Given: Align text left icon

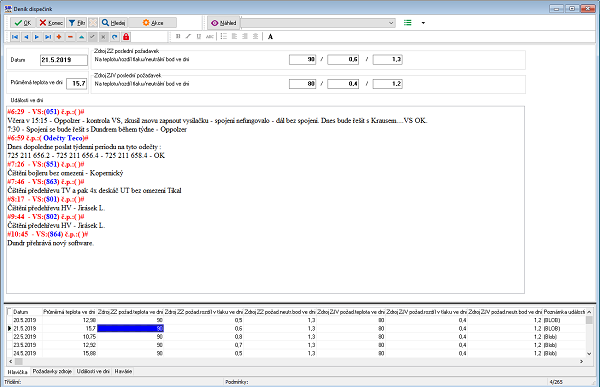Looking at the screenshot, I should (x=234, y=36).
